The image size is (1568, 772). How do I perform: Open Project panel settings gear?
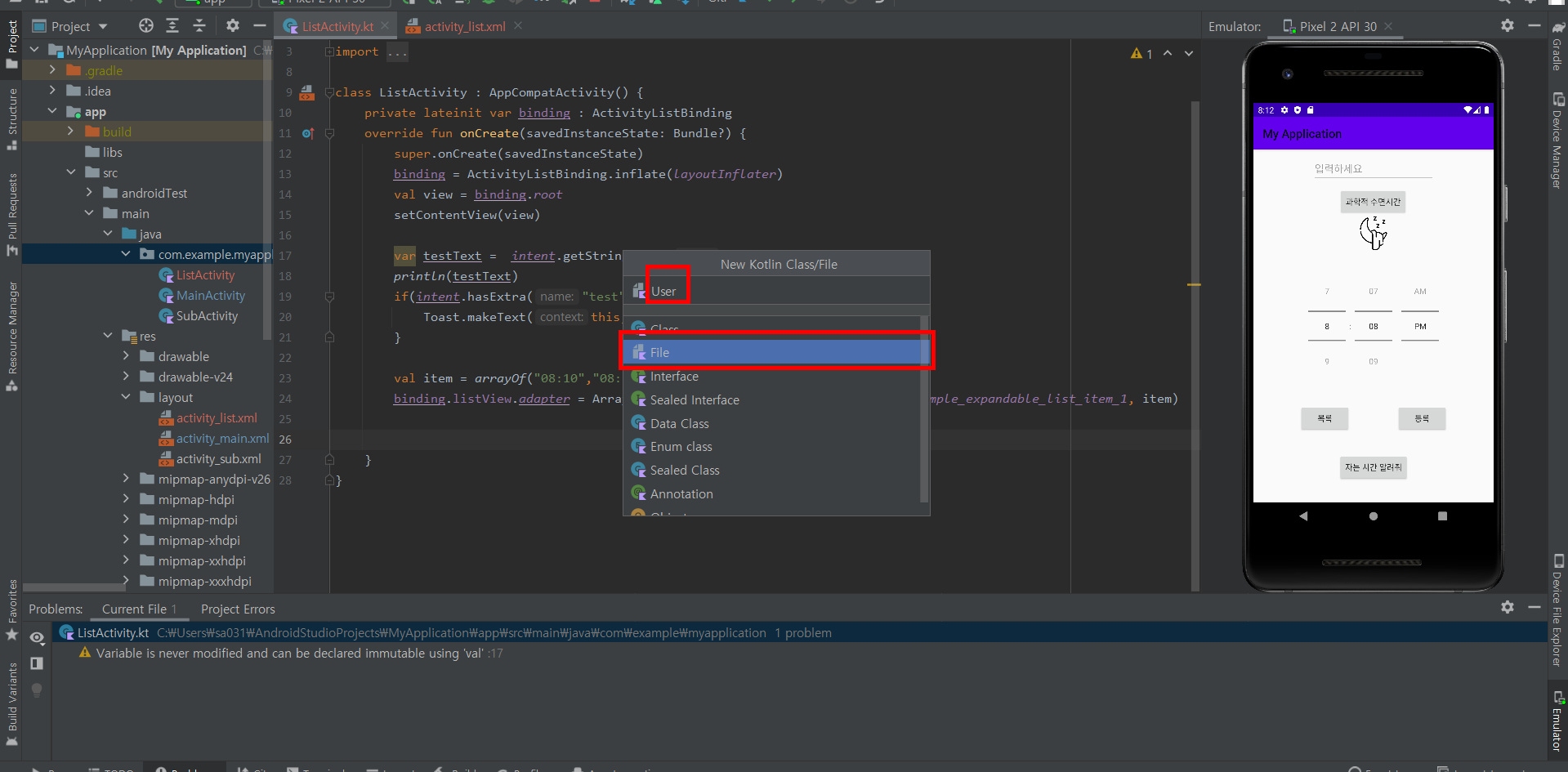click(233, 26)
